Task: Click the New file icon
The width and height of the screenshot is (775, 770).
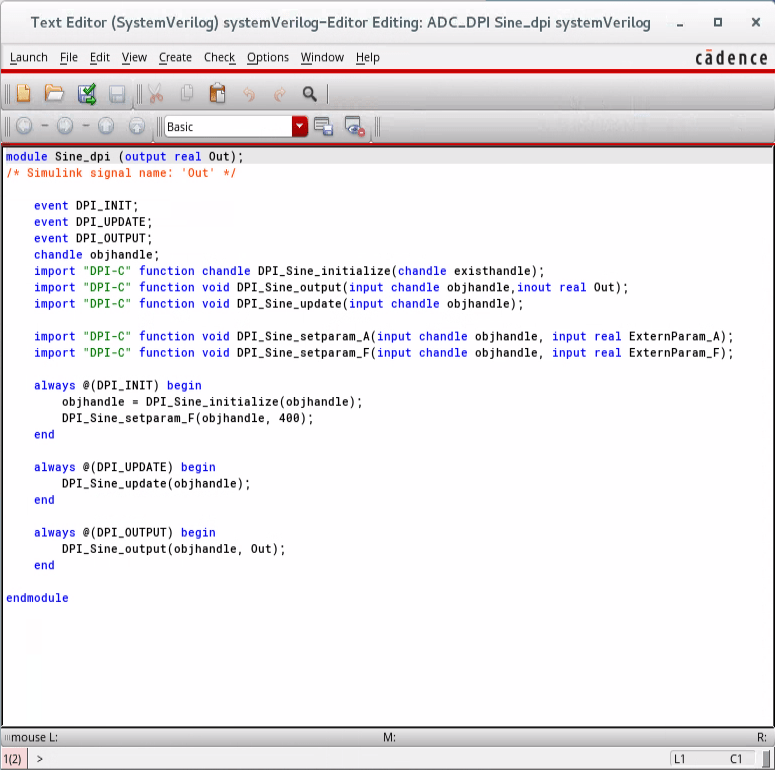Action: 23,94
